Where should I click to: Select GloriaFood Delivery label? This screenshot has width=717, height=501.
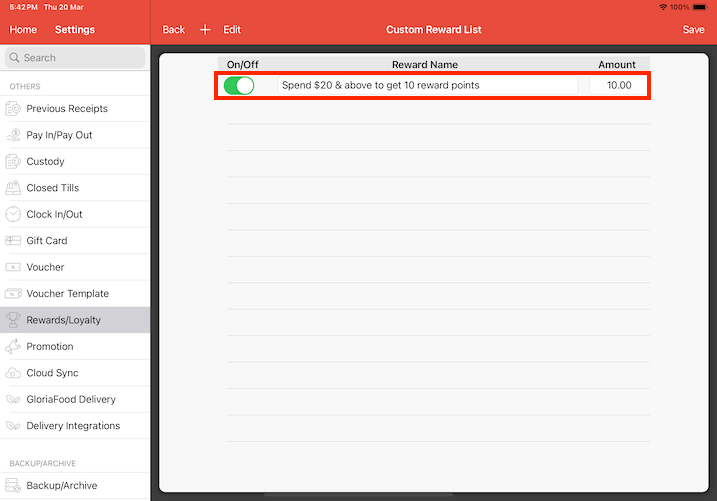[71, 400]
